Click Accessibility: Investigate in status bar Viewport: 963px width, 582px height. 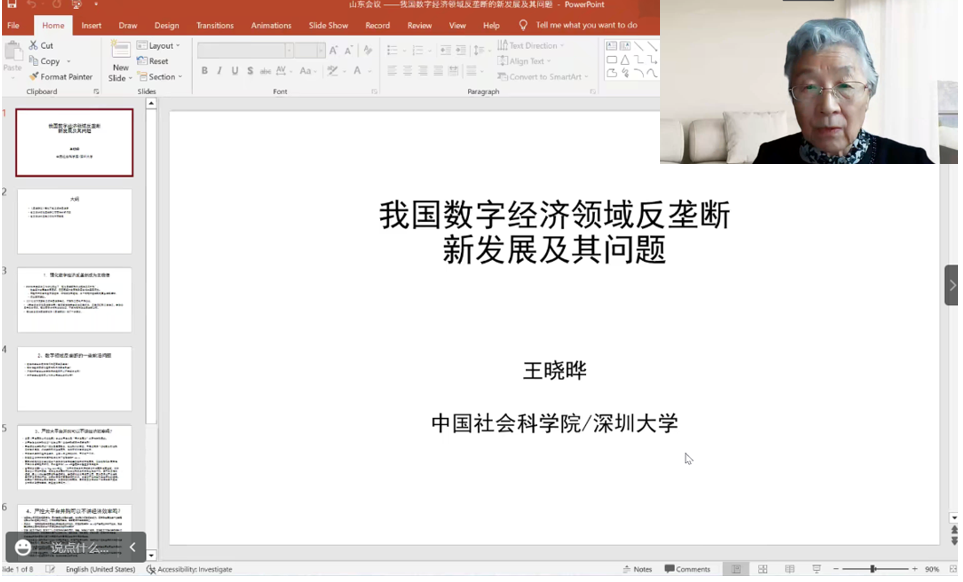point(189,569)
